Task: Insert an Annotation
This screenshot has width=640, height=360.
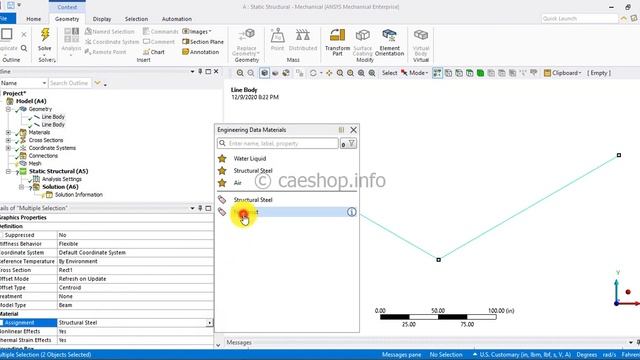Action: [x=200, y=52]
